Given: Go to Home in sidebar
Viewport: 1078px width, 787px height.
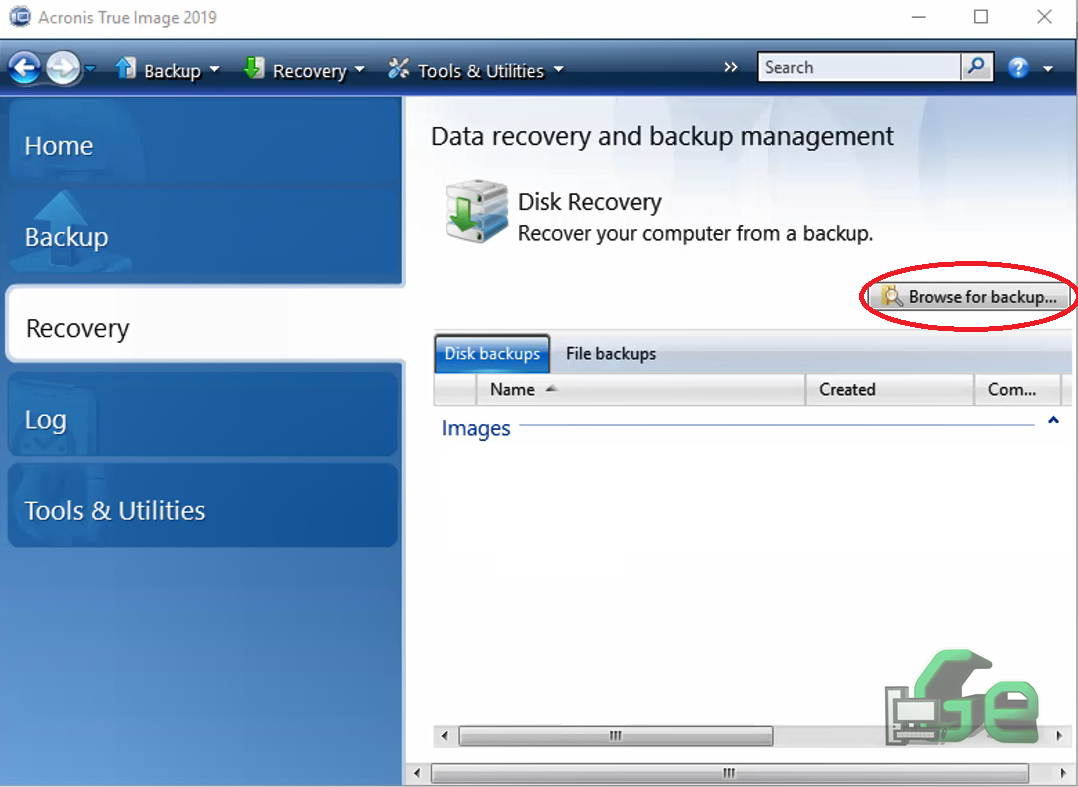Looking at the screenshot, I should pyautogui.click(x=204, y=142).
